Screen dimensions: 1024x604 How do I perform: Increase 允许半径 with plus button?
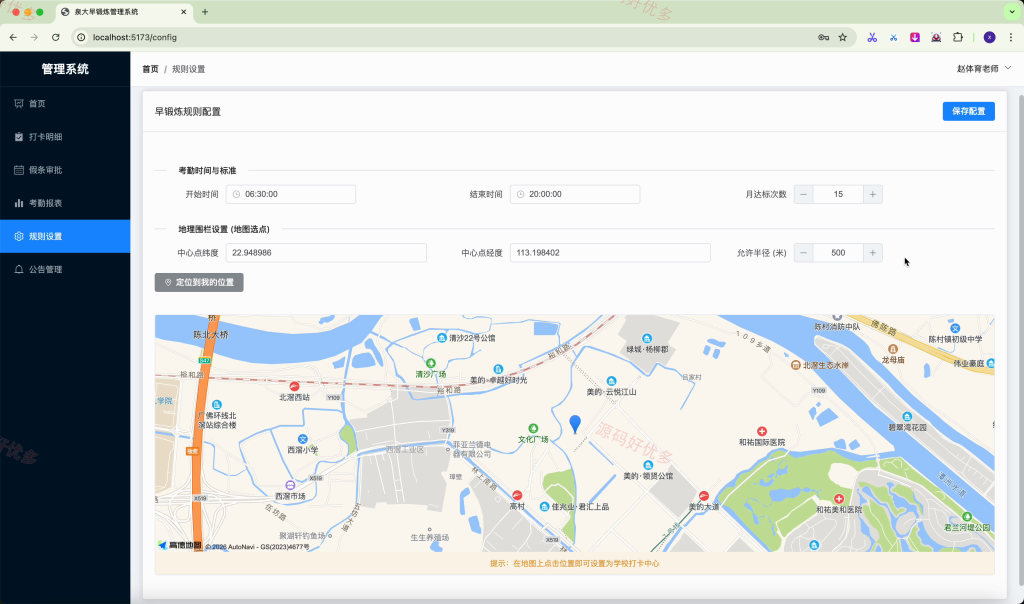point(872,253)
